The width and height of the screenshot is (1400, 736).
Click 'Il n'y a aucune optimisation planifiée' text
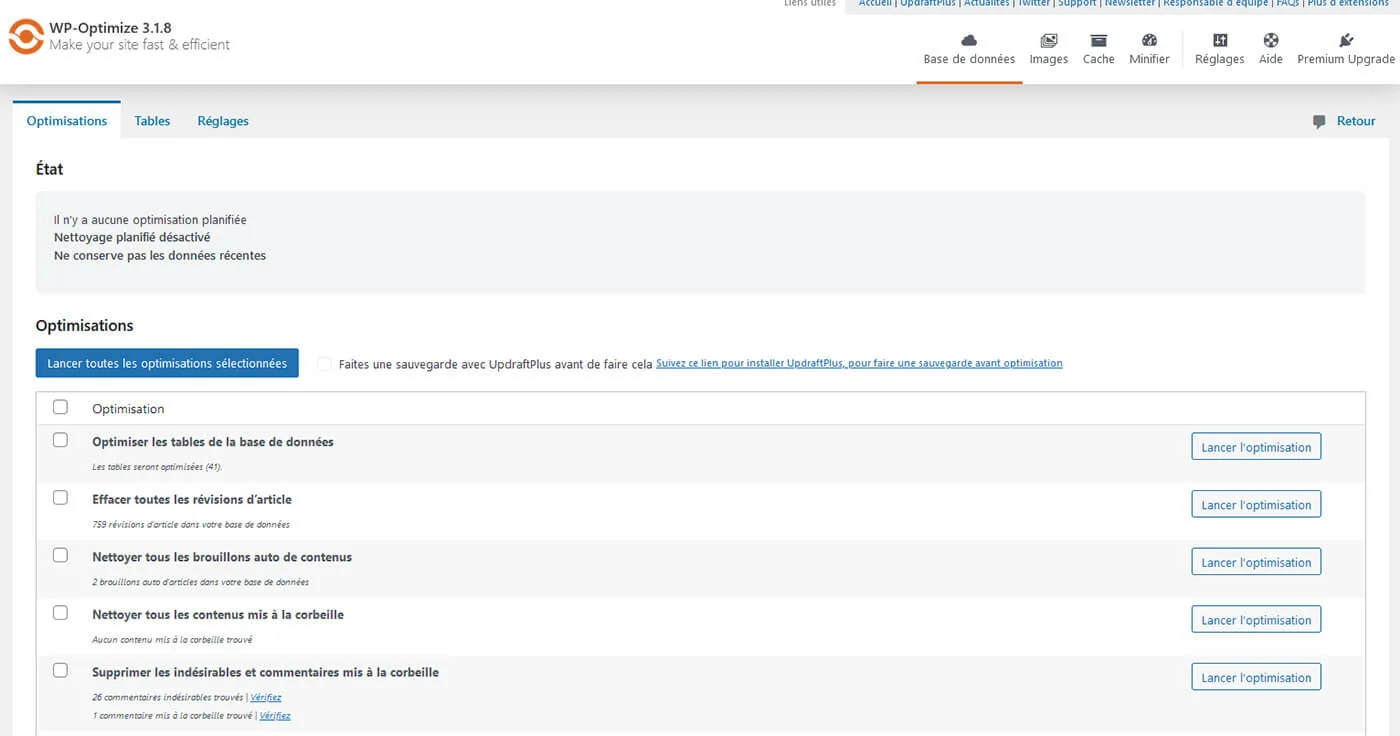150,220
